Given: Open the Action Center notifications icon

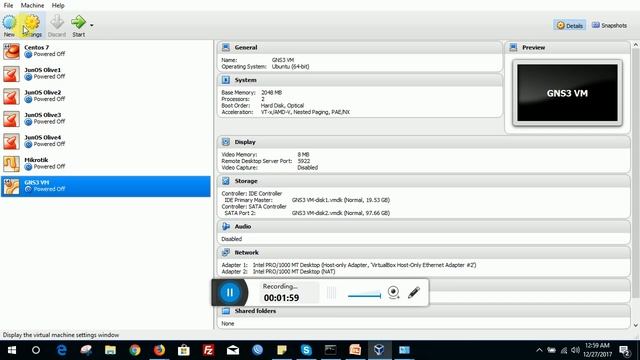Looking at the screenshot, I should 624,350.
